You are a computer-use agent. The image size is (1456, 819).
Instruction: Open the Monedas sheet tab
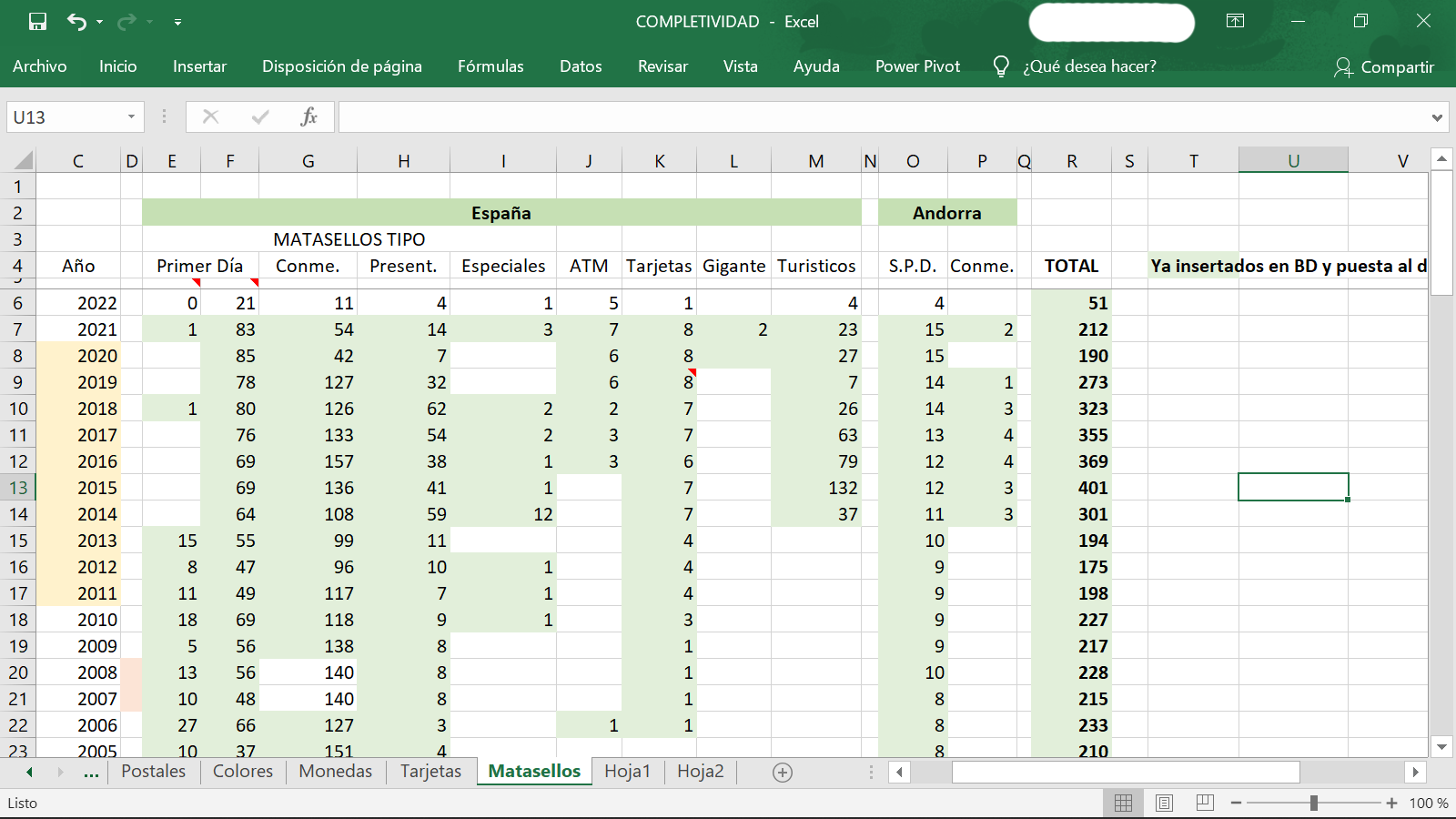[x=336, y=772]
